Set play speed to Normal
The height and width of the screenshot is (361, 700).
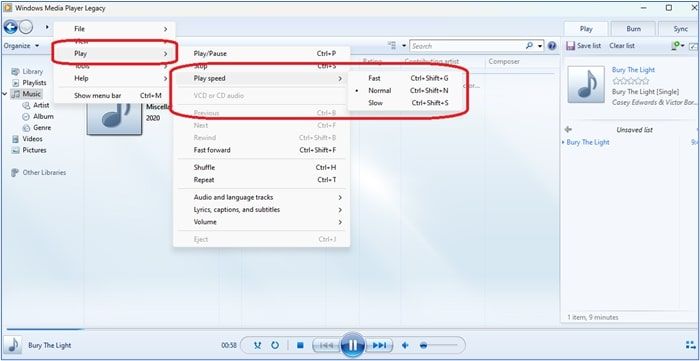pos(408,90)
